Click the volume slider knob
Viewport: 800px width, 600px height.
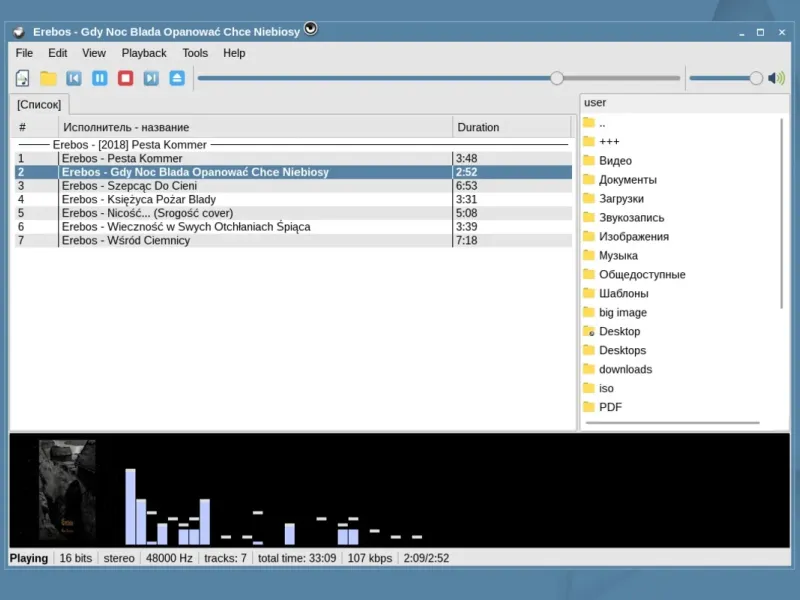coord(756,78)
